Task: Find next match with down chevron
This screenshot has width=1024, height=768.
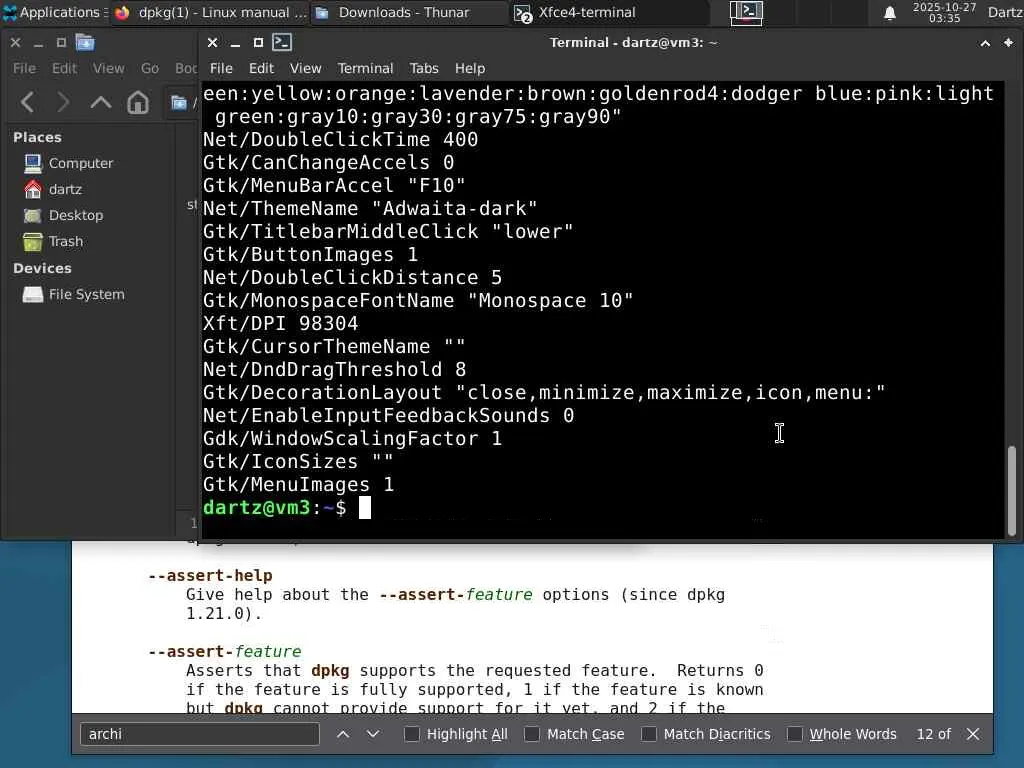Action: [373, 734]
